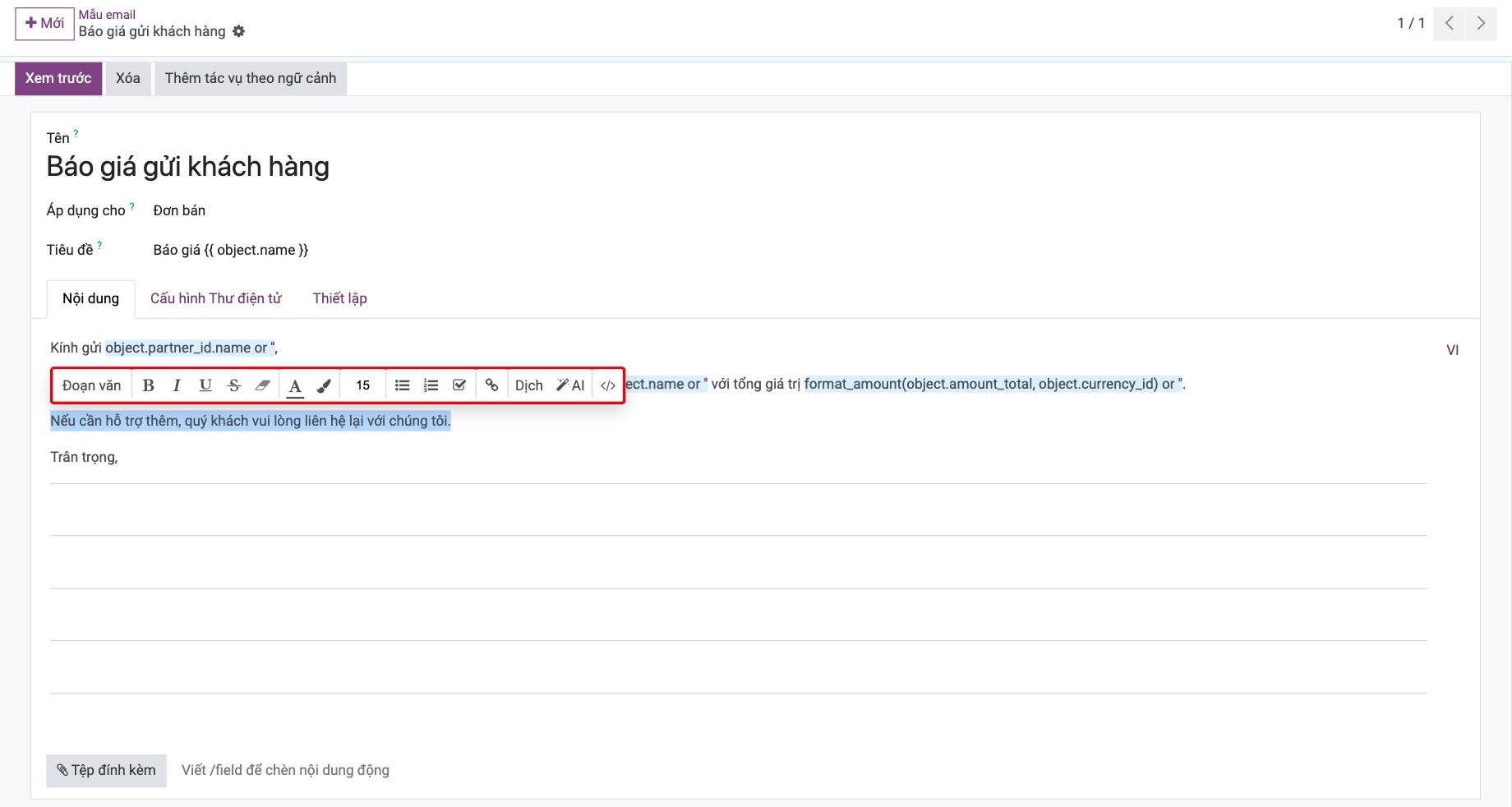Click the help mark beside Áp dụng cho
Image resolution: width=1512 pixels, height=807 pixels.
click(x=132, y=206)
